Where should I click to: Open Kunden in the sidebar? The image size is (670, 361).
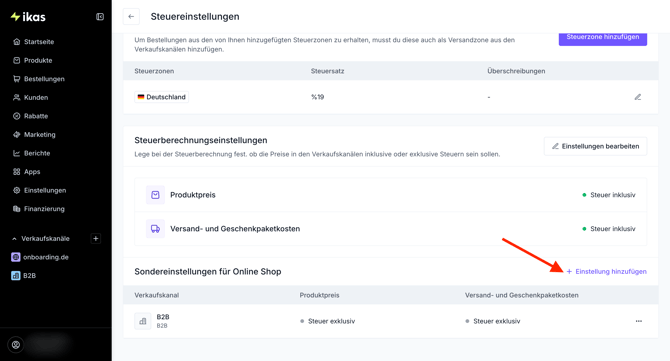(36, 97)
